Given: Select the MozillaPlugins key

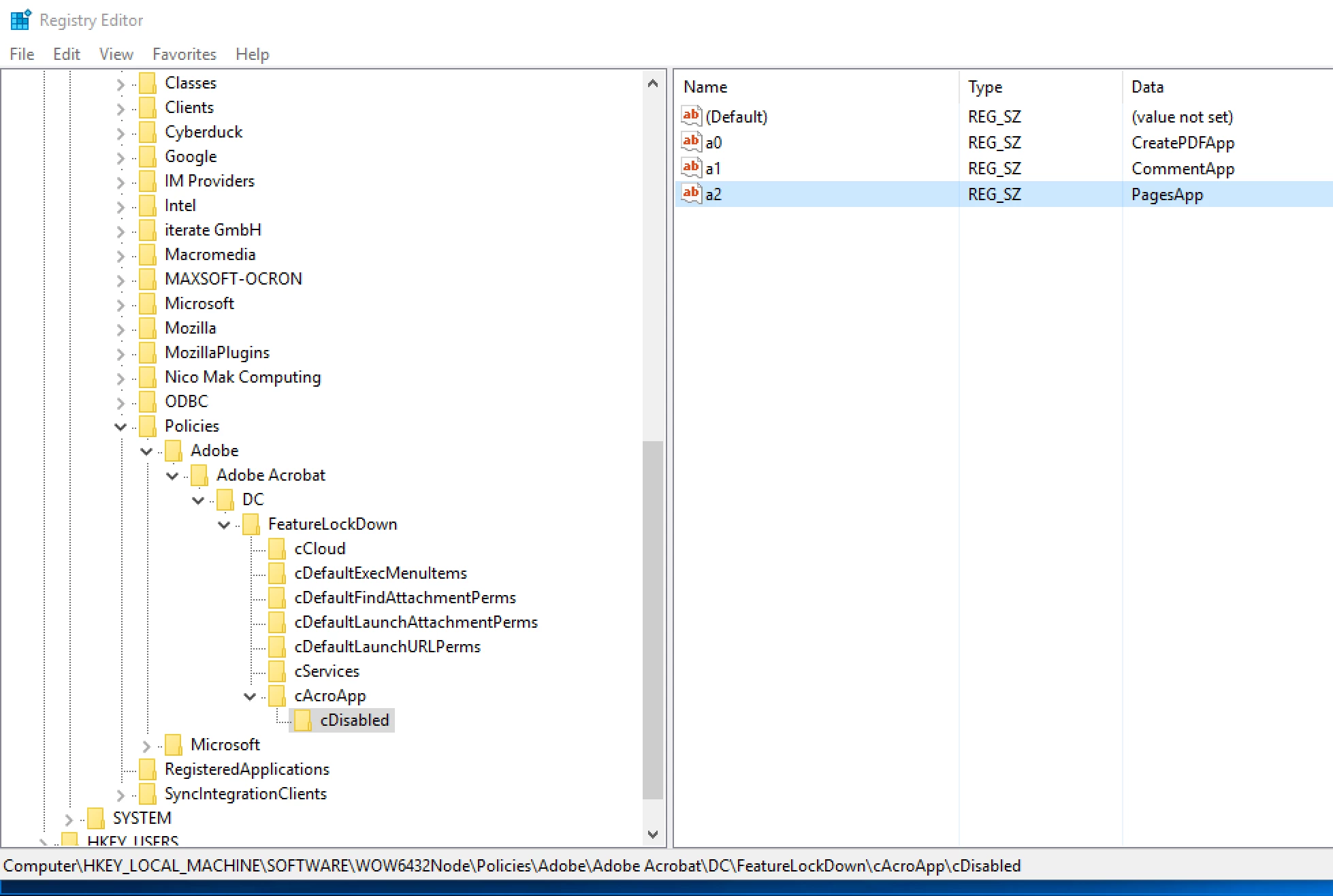Looking at the screenshot, I should coord(217,353).
